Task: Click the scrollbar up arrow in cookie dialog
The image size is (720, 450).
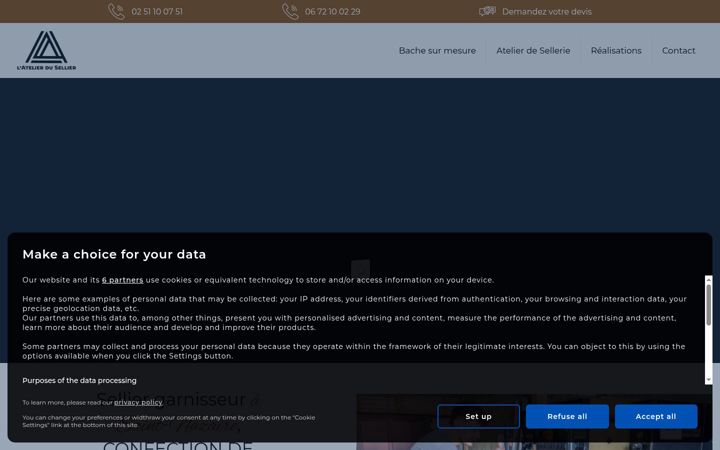Action: click(x=709, y=279)
